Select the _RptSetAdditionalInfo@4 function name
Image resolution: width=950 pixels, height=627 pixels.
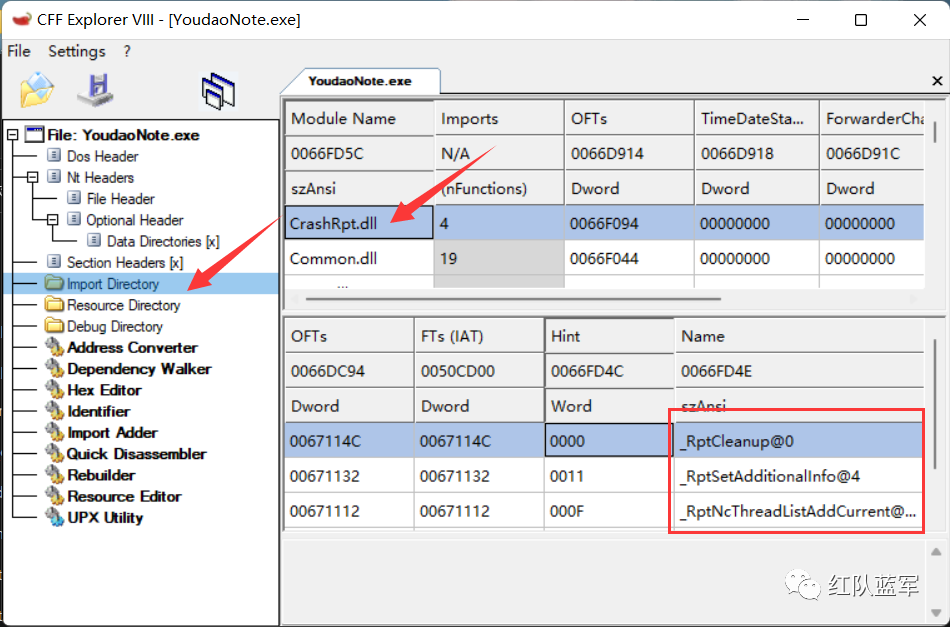point(769,476)
